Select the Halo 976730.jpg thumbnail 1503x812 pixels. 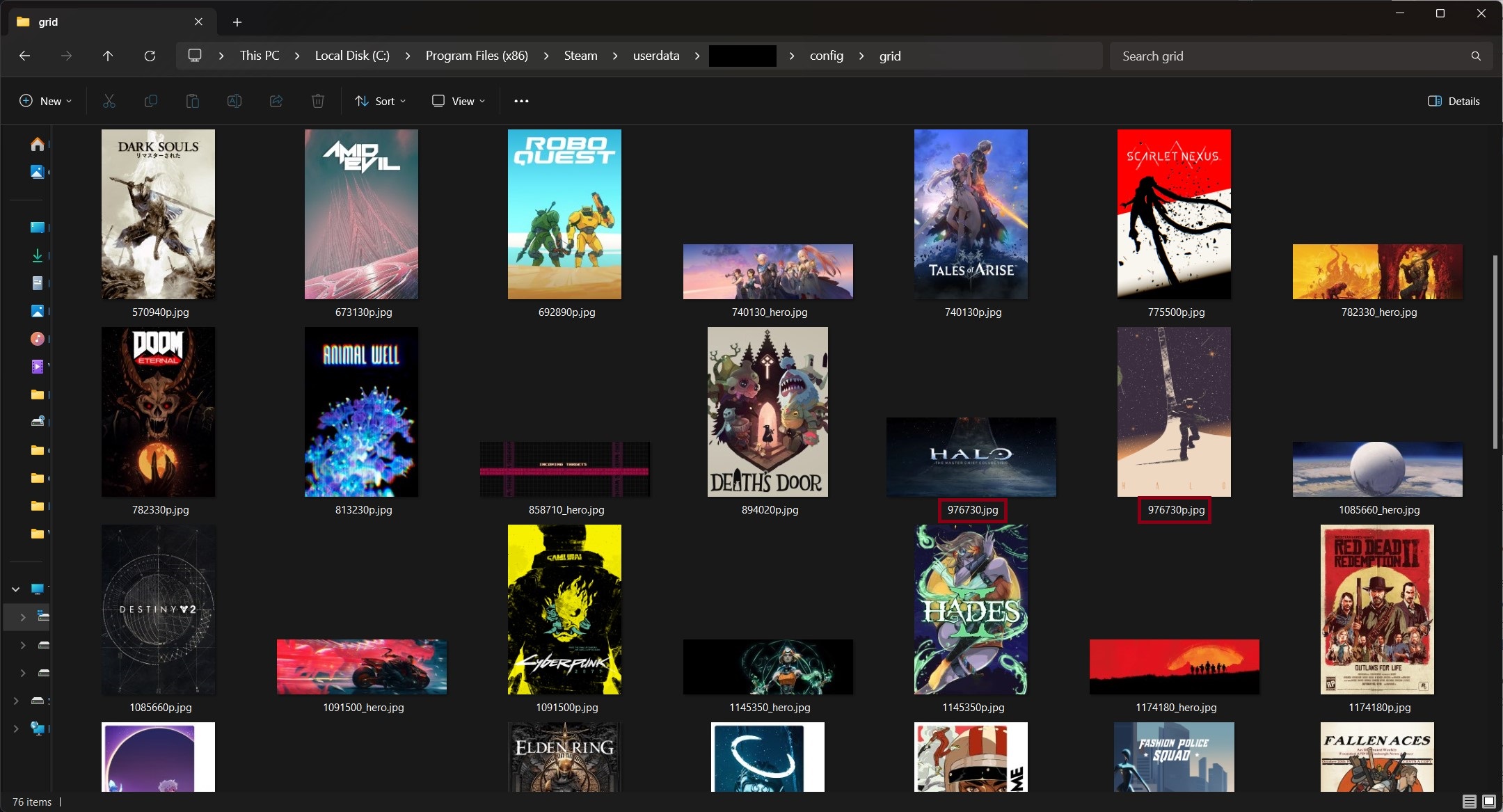tap(971, 457)
